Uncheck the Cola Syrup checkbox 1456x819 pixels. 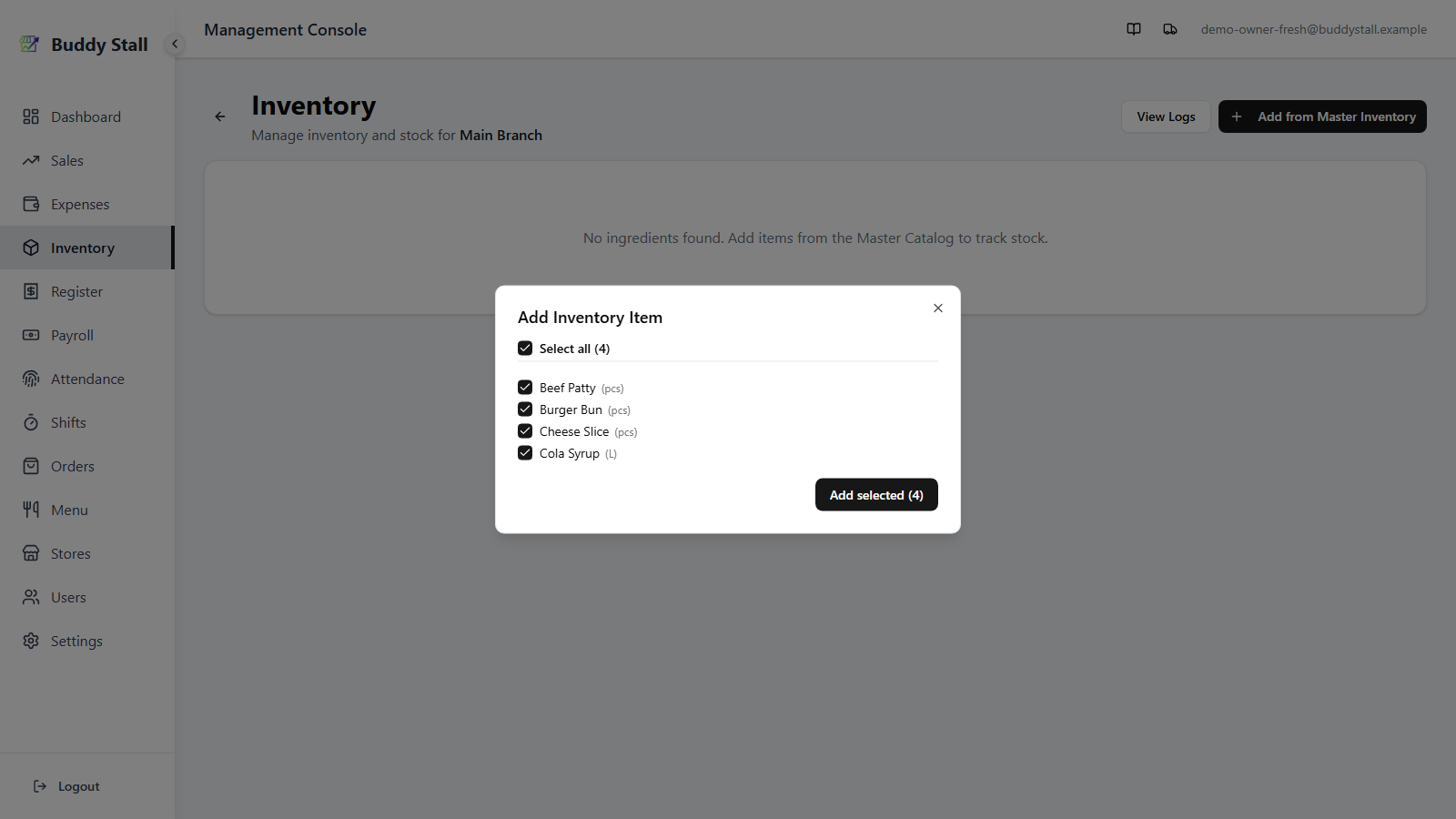pos(525,452)
